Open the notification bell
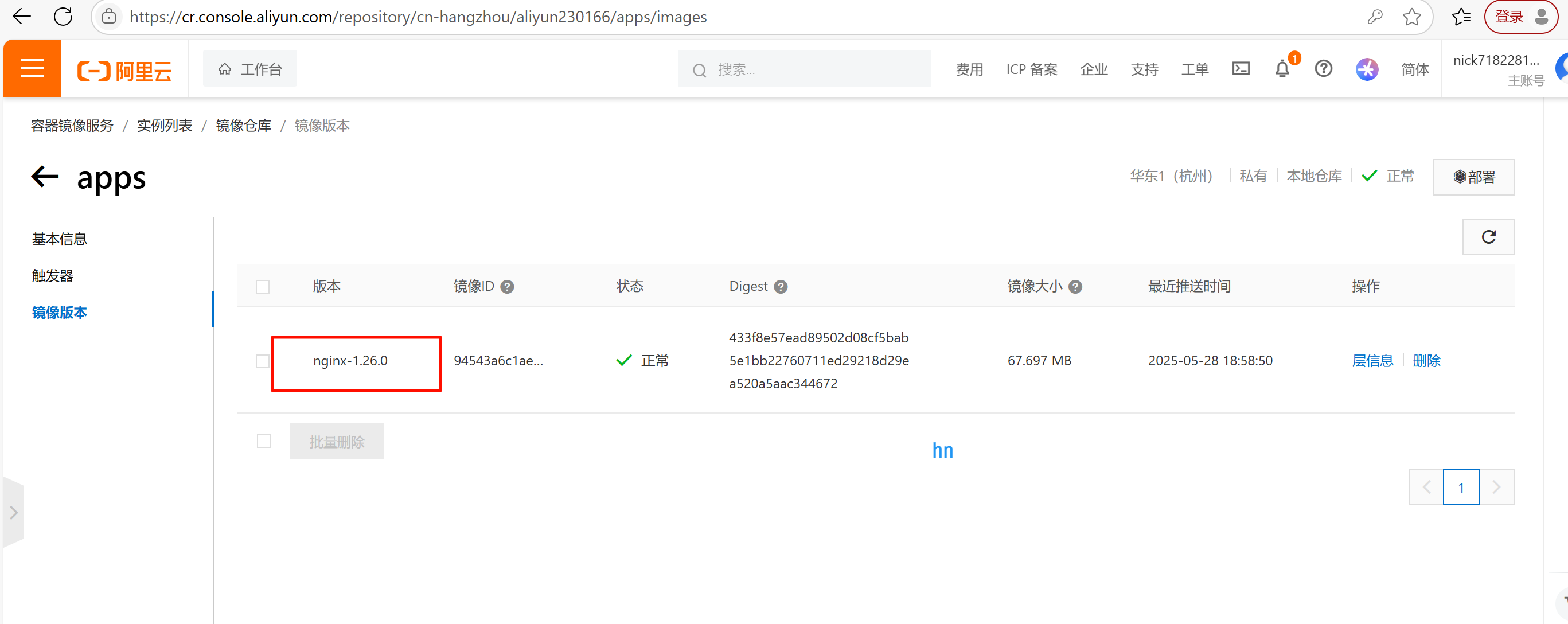Viewport: 1568px width, 624px height. click(x=1282, y=69)
